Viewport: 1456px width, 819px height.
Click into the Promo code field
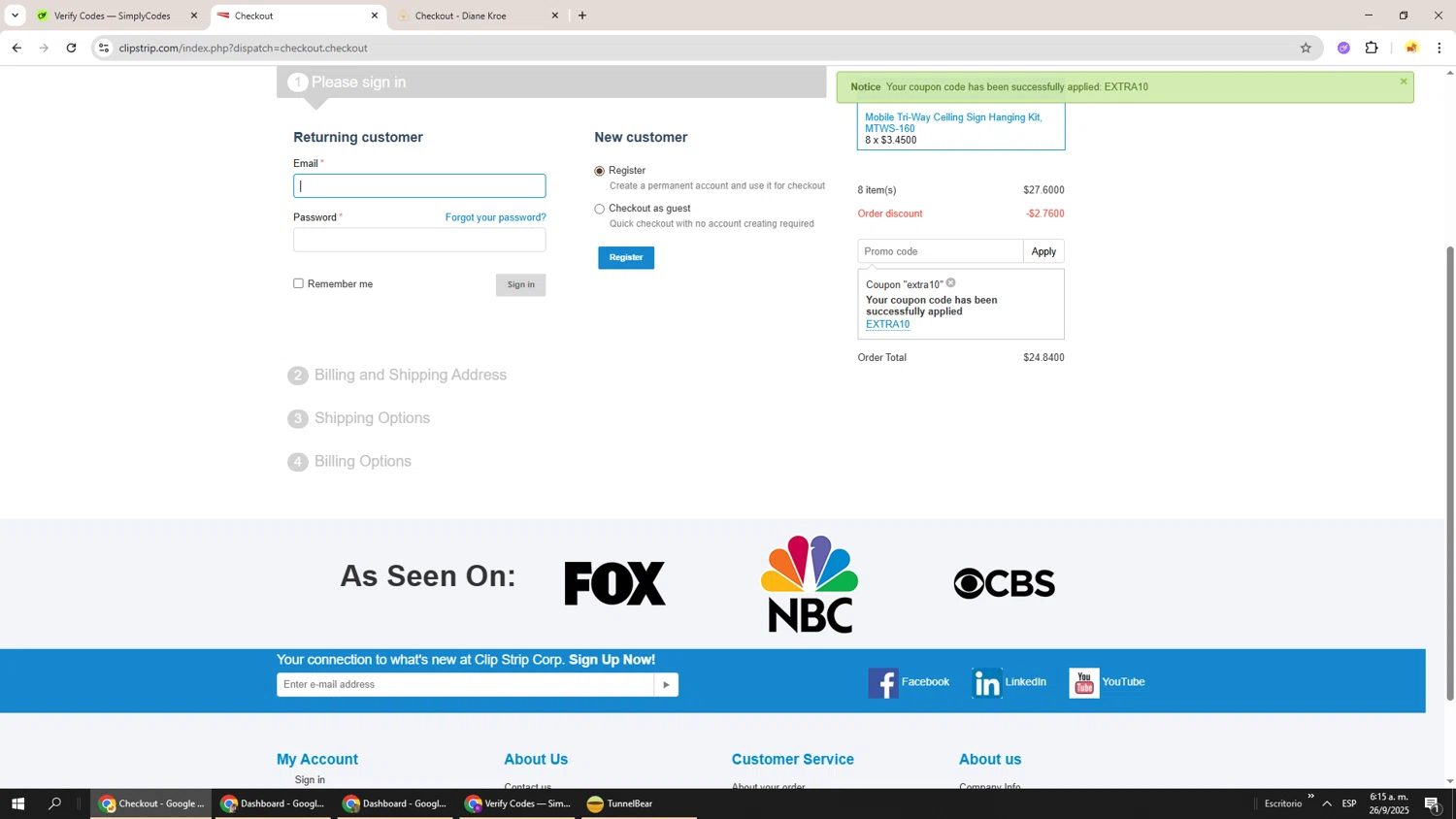[x=941, y=251]
